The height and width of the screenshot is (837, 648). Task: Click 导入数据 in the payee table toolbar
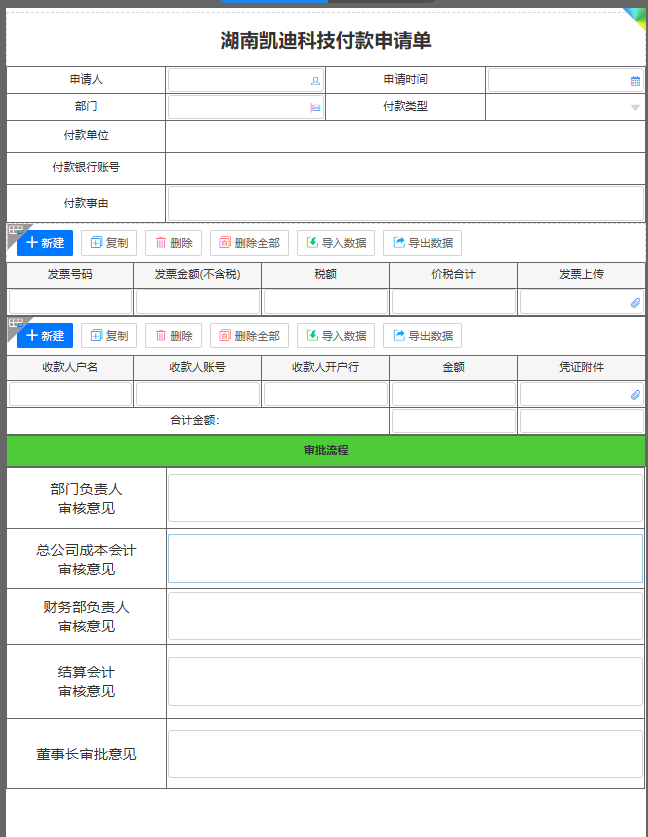336,336
